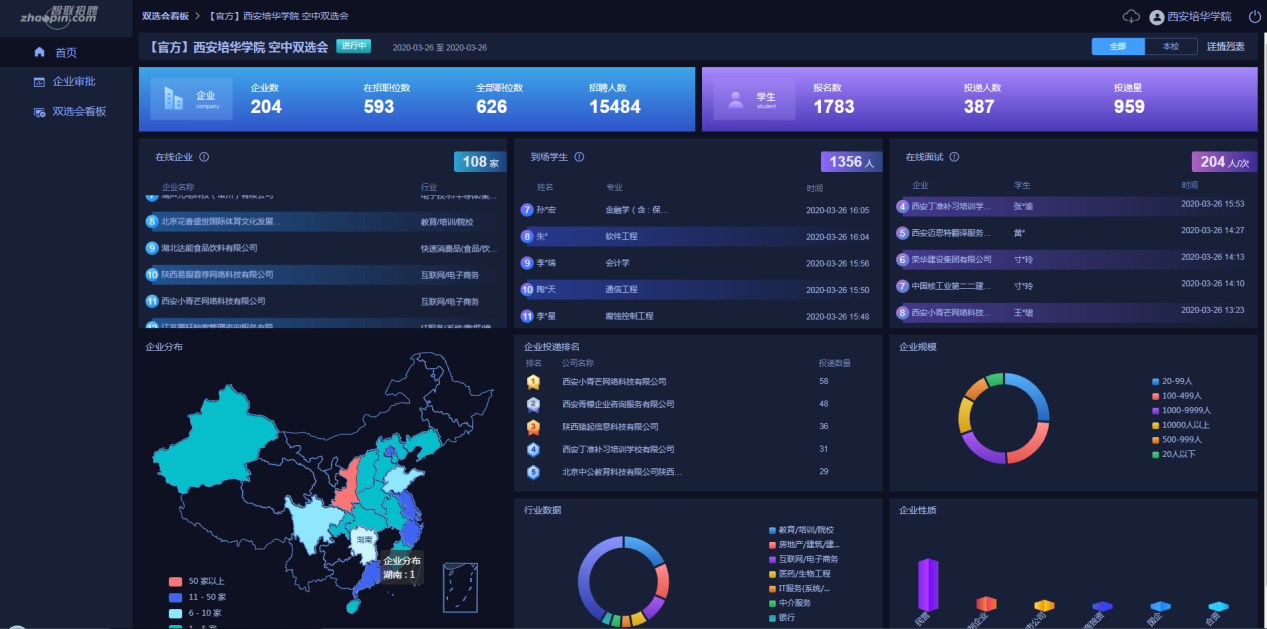Click info icon next to 在线企业

(204, 157)
